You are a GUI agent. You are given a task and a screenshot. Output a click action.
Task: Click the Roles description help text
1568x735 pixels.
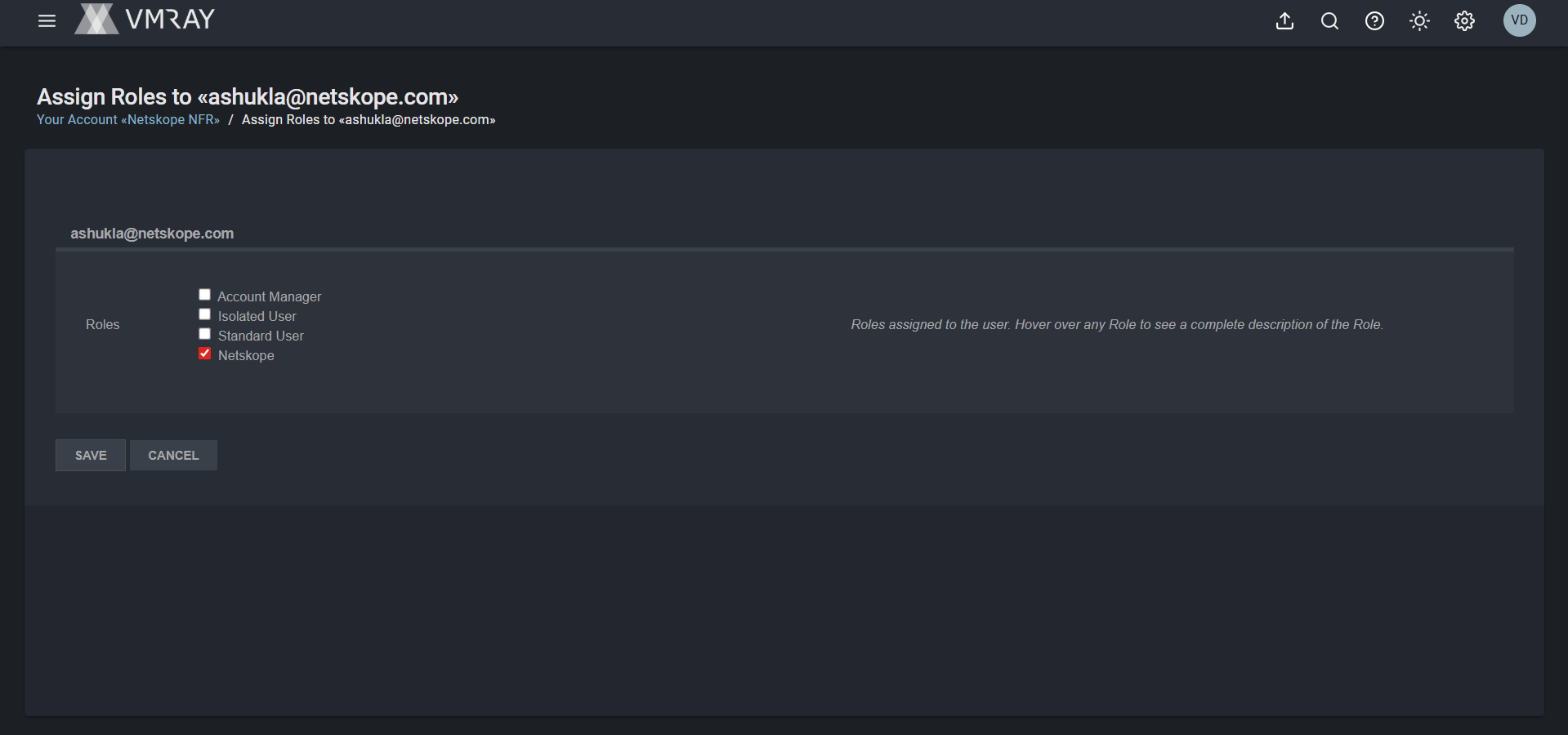[1117, 324]
